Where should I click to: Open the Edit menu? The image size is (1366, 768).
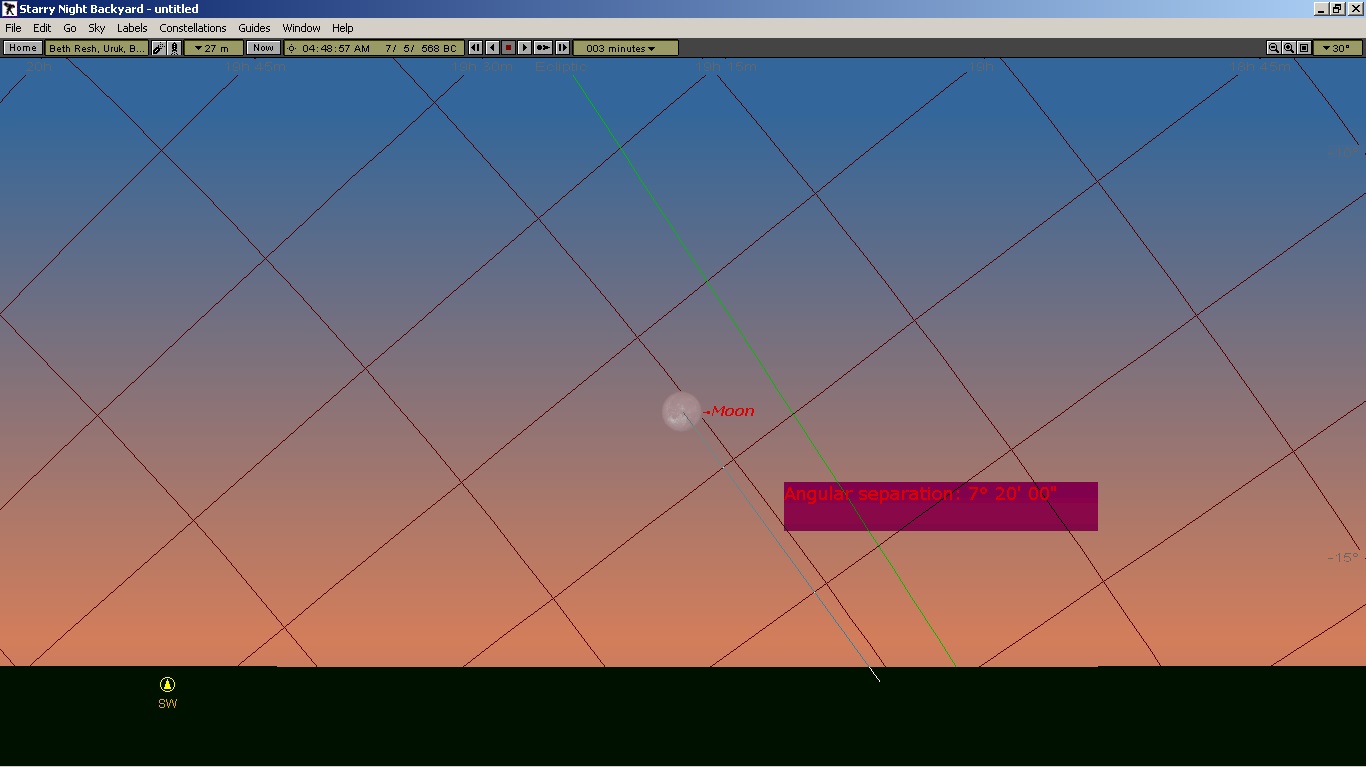42,28
